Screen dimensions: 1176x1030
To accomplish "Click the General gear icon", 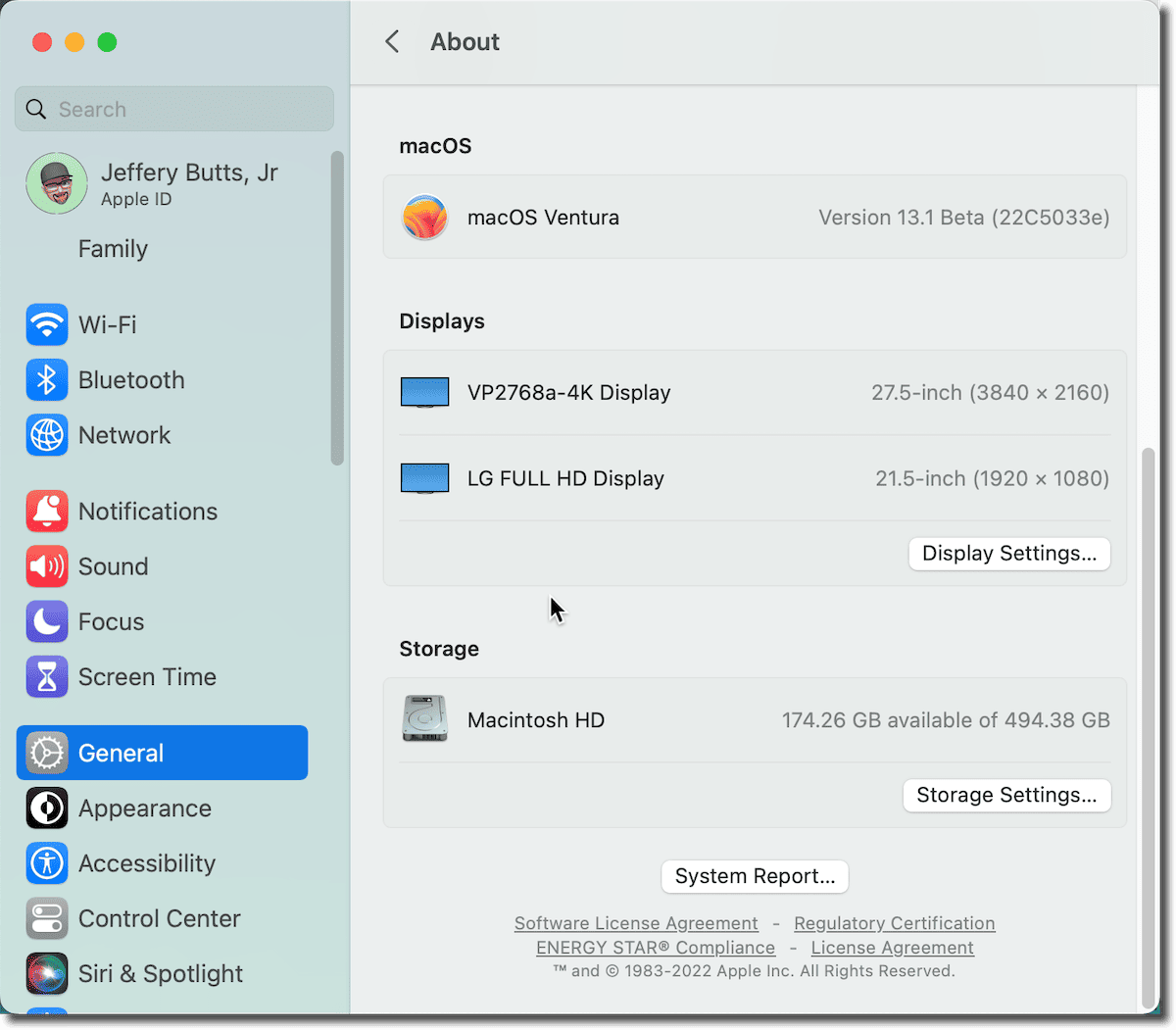I will pyautogui.click(x=47, y=753).
